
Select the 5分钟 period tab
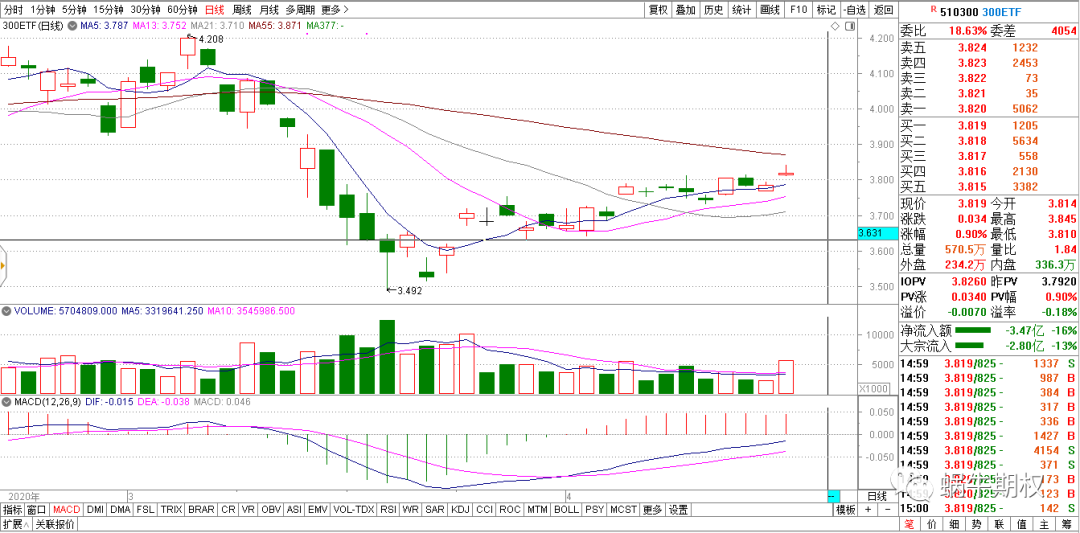point(74,10)
